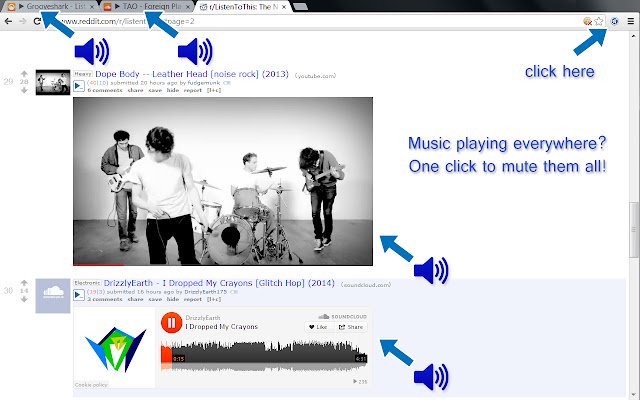This screenshot has height=400, width=640.
Task: Click report under the DrizzlyEarth post
Action: coord(193,299)
